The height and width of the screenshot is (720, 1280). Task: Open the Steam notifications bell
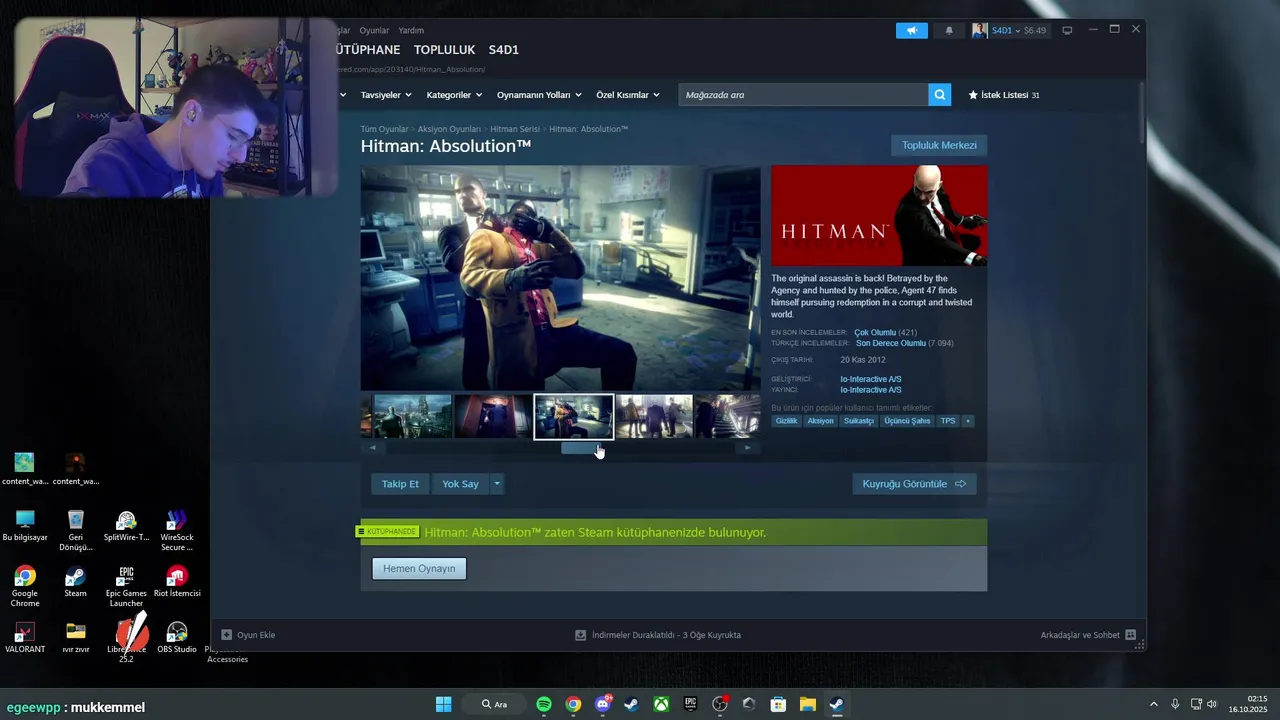click(x=949, y=30)
